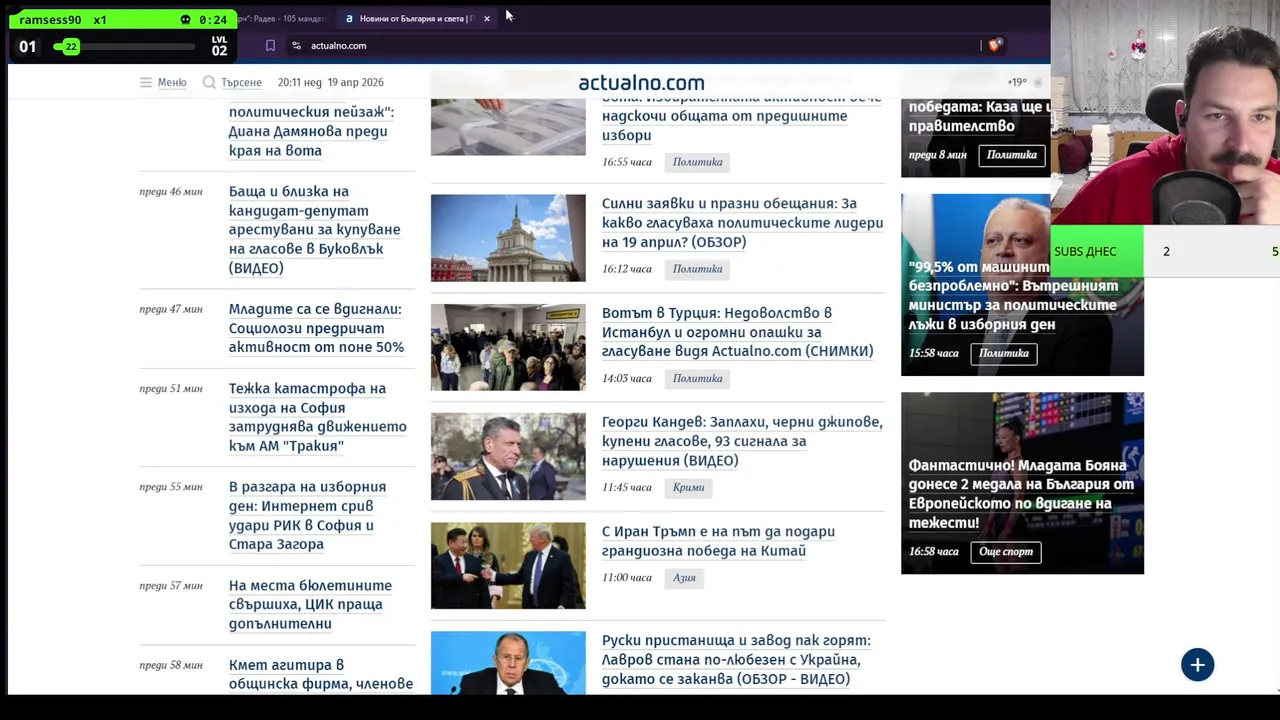Open article on arrests in Буковлък
The image size is (1280, 720).
(x=314, y=229)
